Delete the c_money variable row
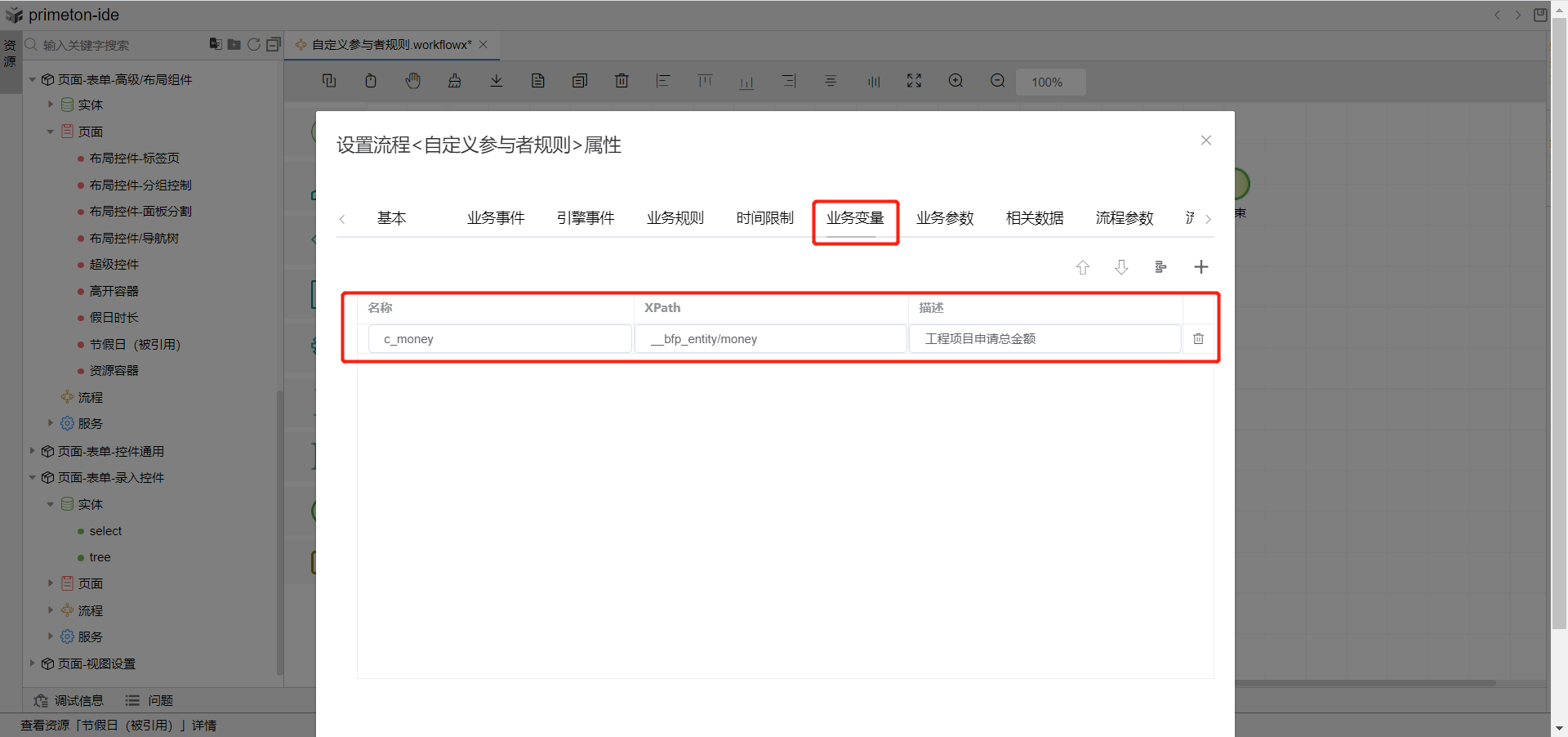1568x737 pixels. [1198, 338]
